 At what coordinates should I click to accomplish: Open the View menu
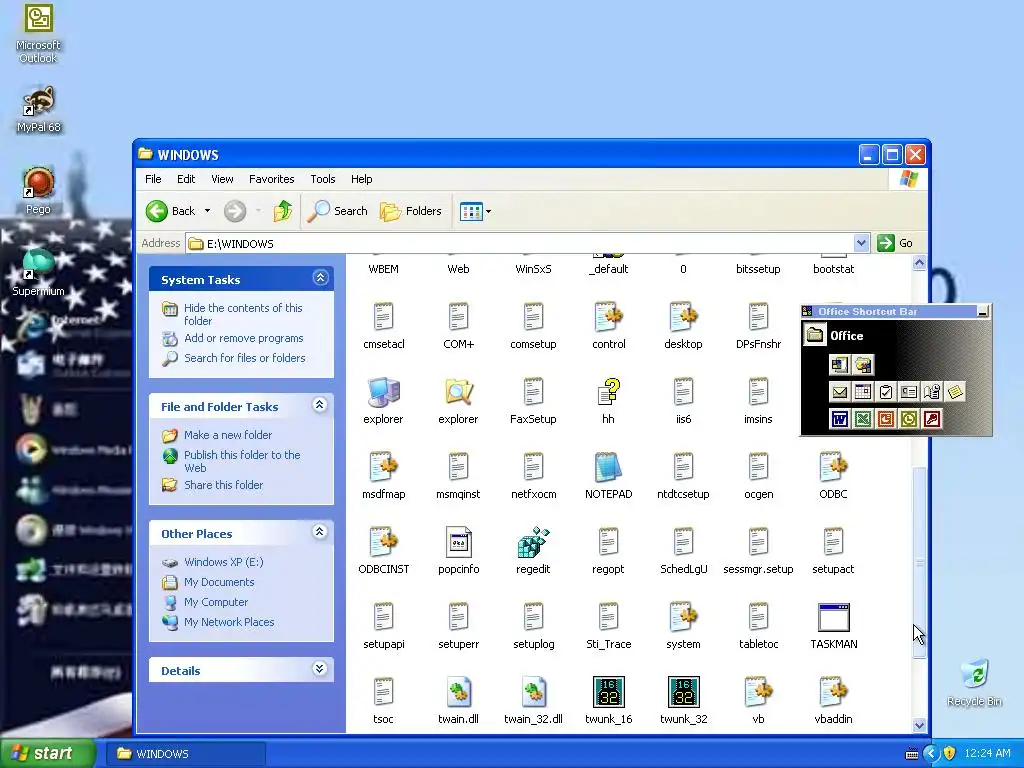222,179
